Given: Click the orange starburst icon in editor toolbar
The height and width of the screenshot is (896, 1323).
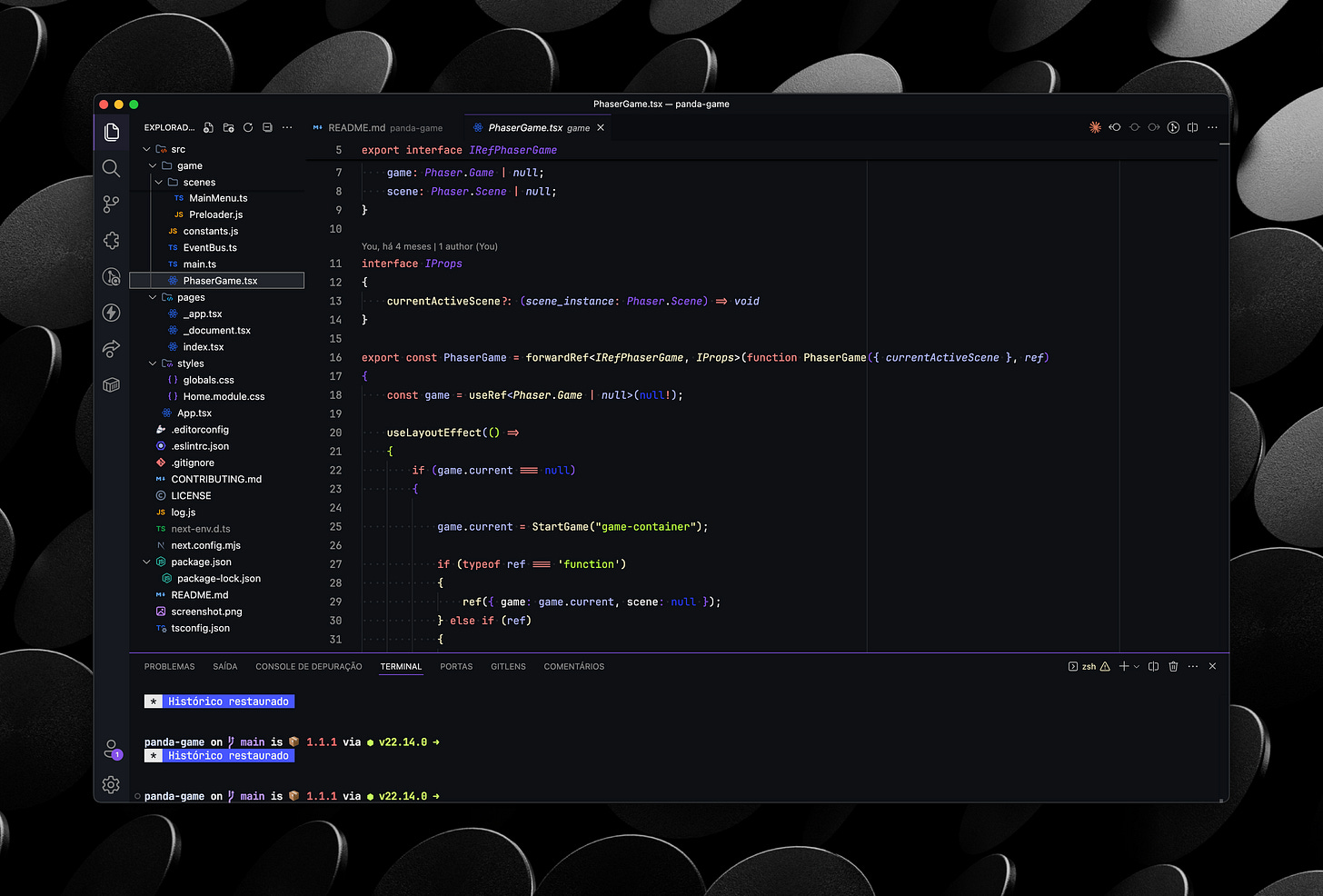Looking at the screenshot, I should (x=1095, y=127).
